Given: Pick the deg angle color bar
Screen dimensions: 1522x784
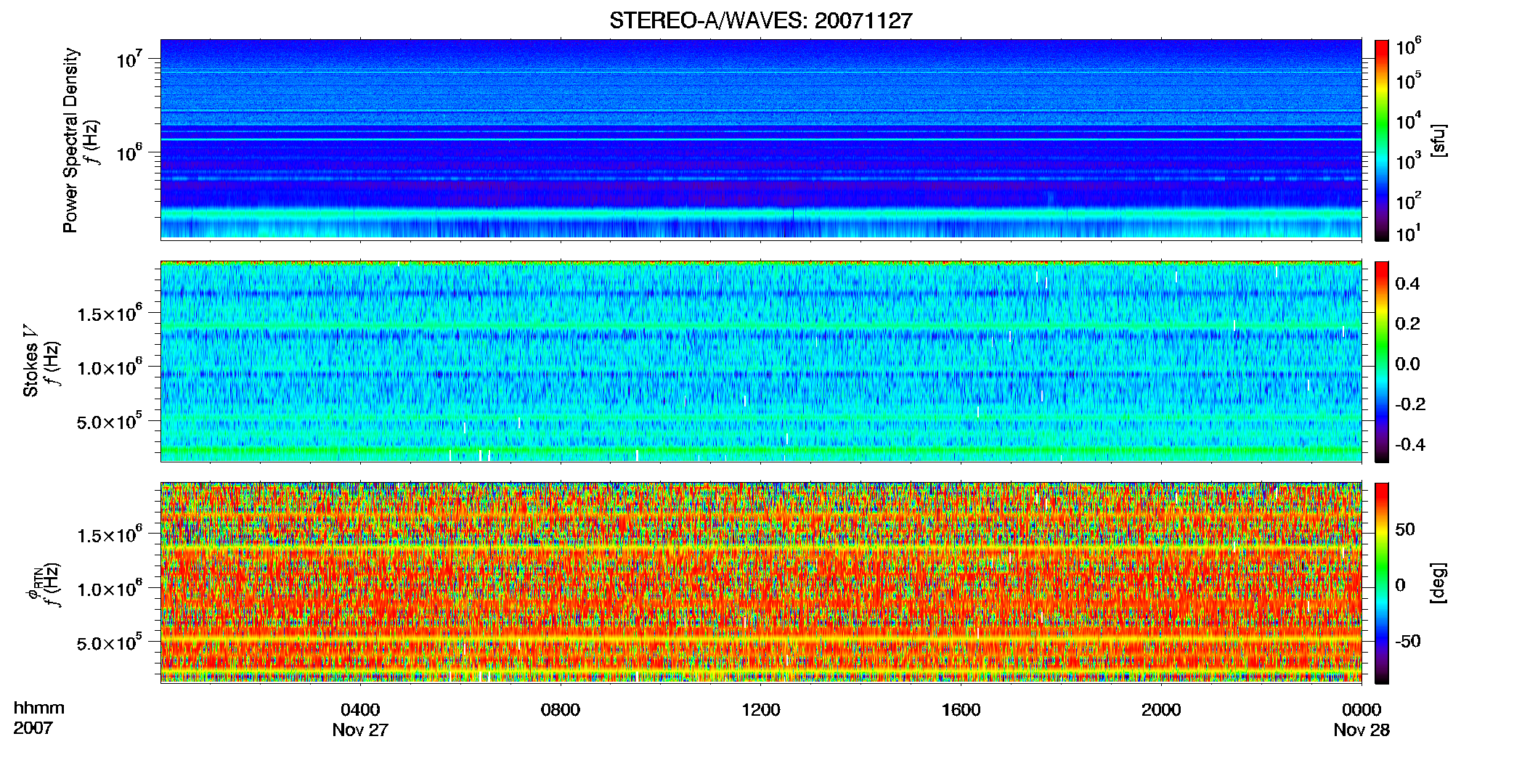Looking at the screenshot, I should pyautogui.click(x=1382, y=583).
